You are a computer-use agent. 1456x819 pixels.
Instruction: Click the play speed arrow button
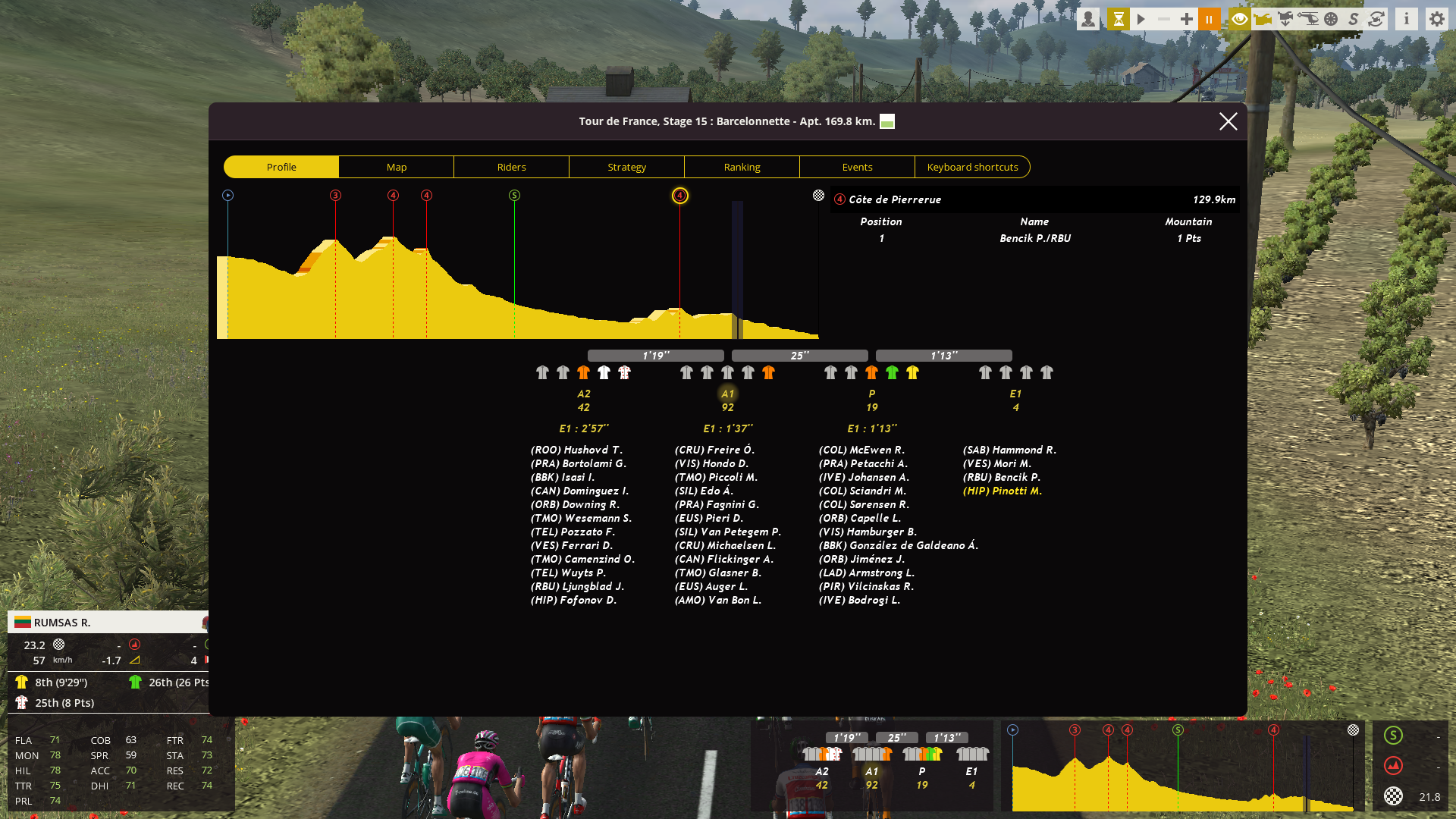click(x=1141, y=19)
